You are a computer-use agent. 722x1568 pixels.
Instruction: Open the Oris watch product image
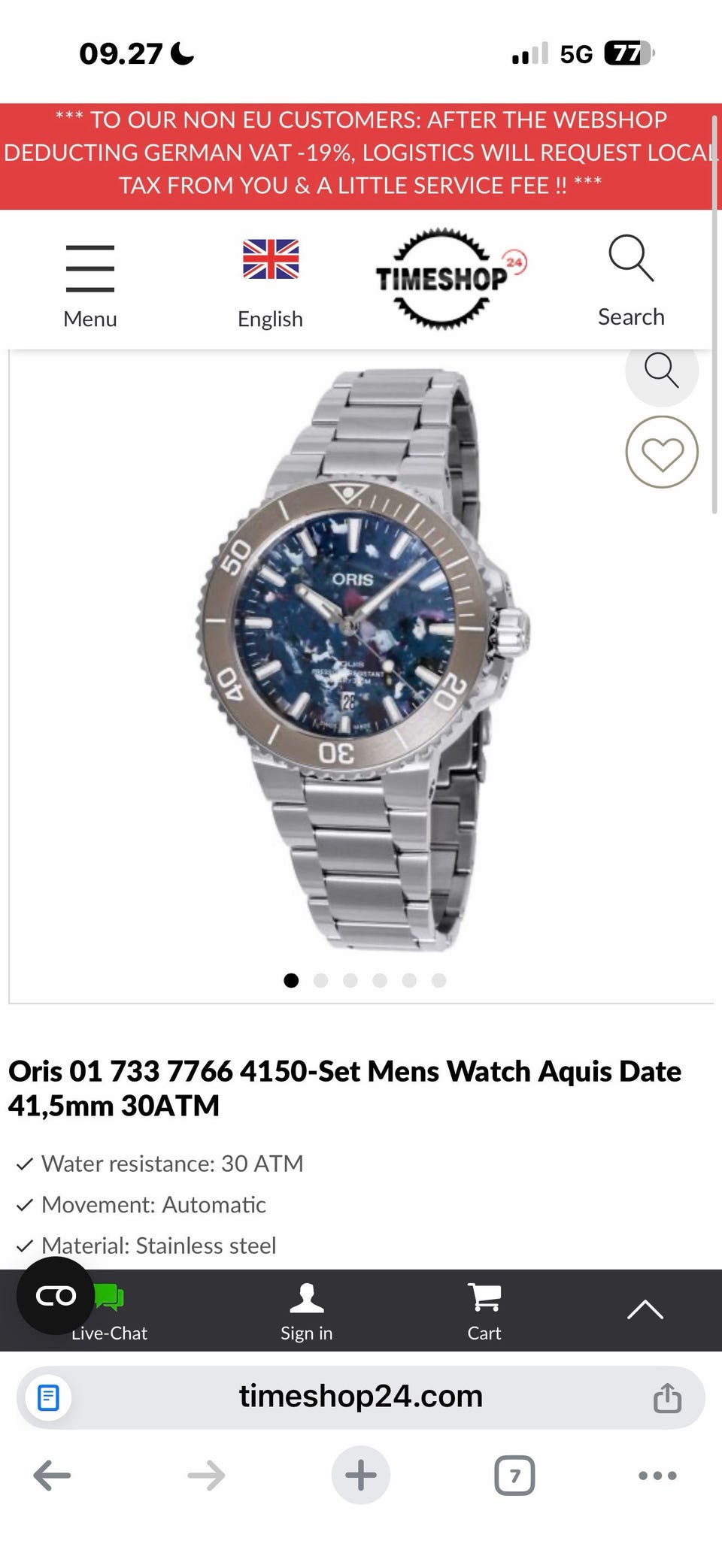(x=361, y=661)
